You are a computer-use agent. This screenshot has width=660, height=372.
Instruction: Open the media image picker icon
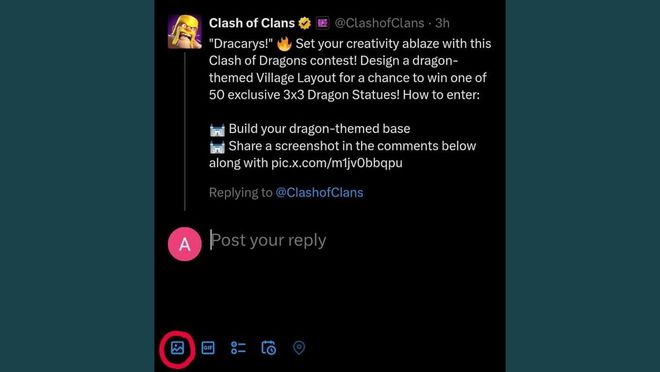[177, 348]
